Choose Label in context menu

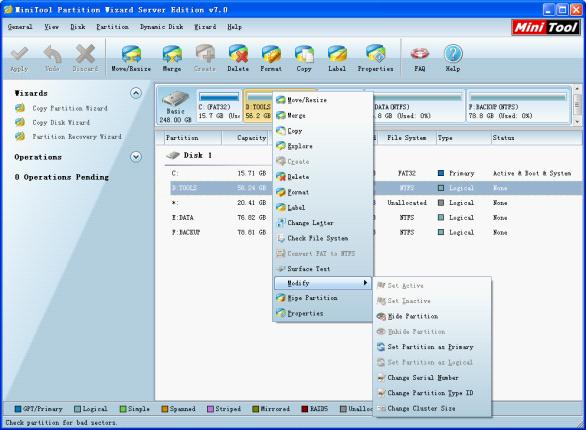(323, 207)
